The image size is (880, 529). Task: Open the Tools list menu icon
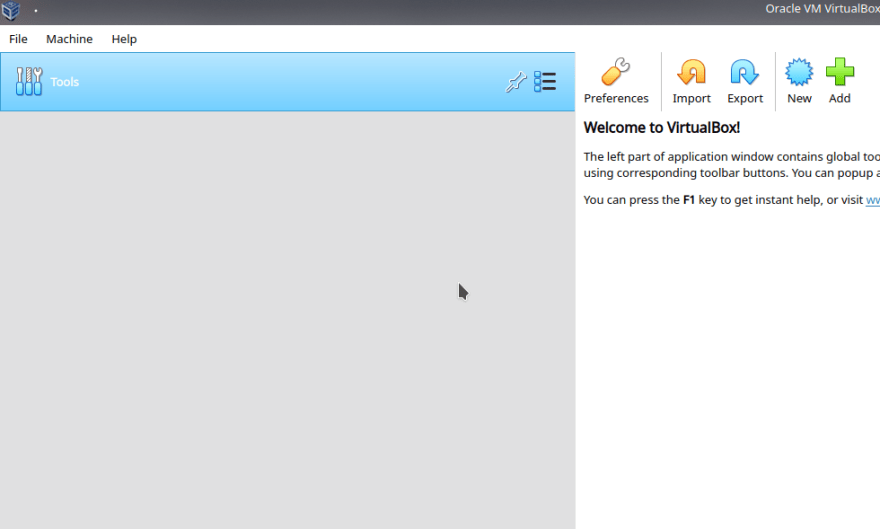(x=545, y=82)
